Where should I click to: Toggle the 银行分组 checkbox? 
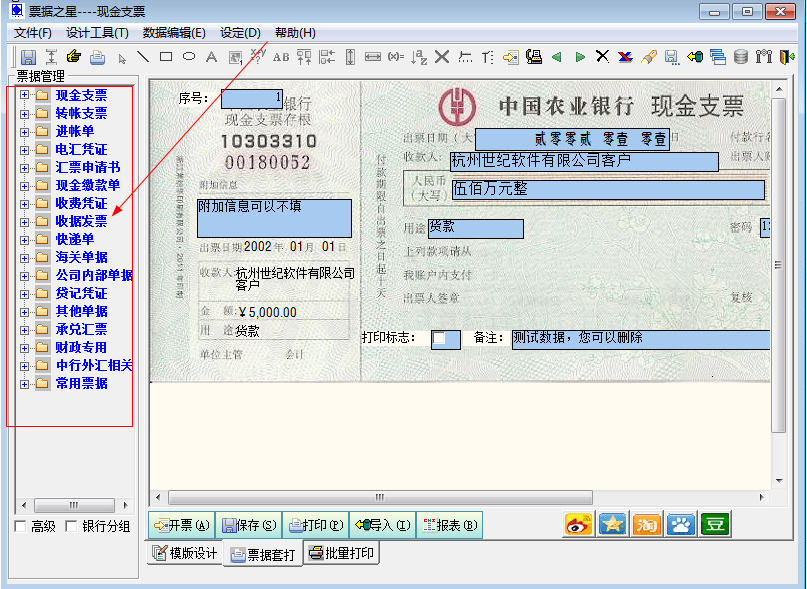[x=71, y=526]
